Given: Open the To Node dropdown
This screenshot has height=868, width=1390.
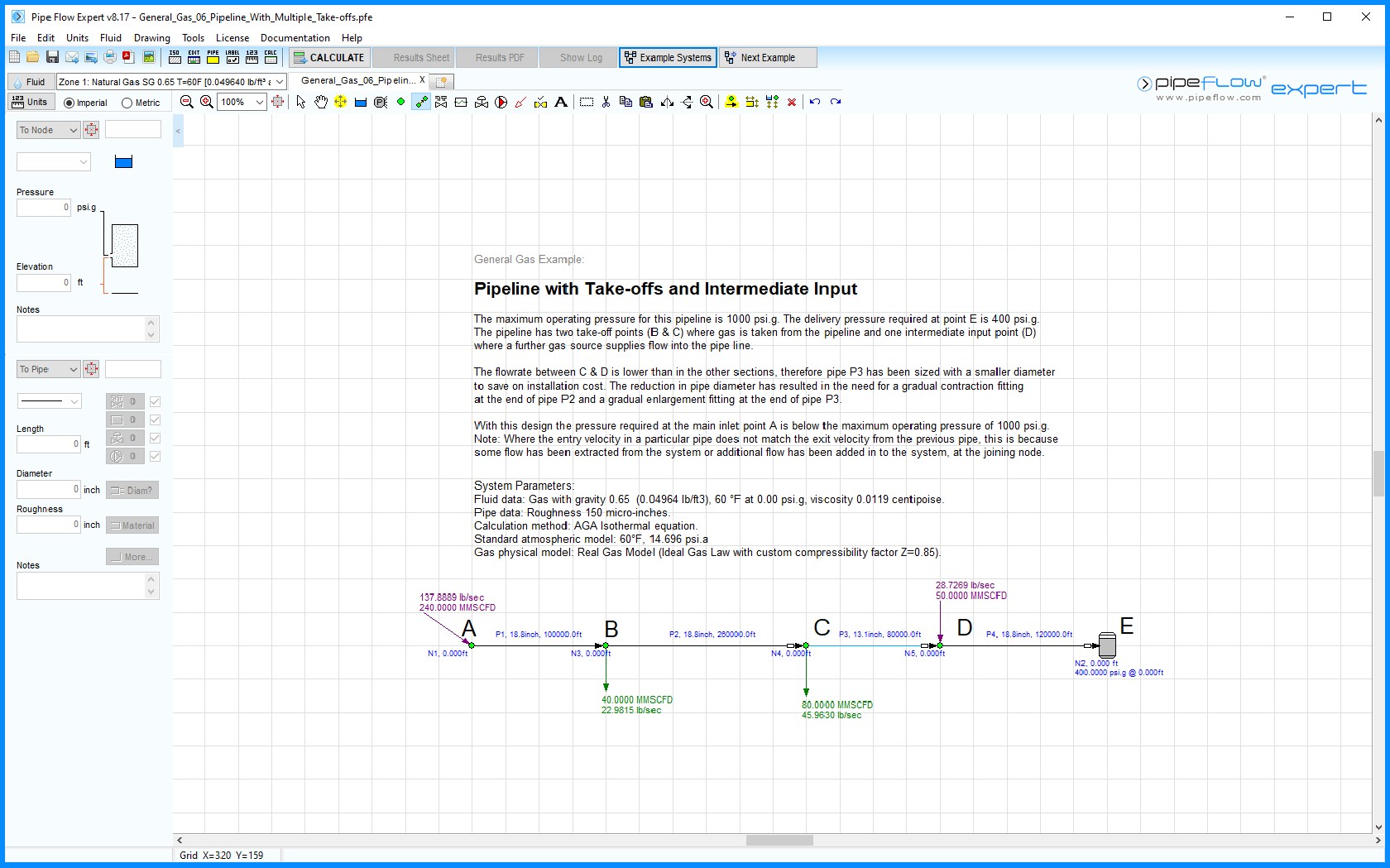Looking at the screenshot, I should pyautogui.click(x=49, y=130).
